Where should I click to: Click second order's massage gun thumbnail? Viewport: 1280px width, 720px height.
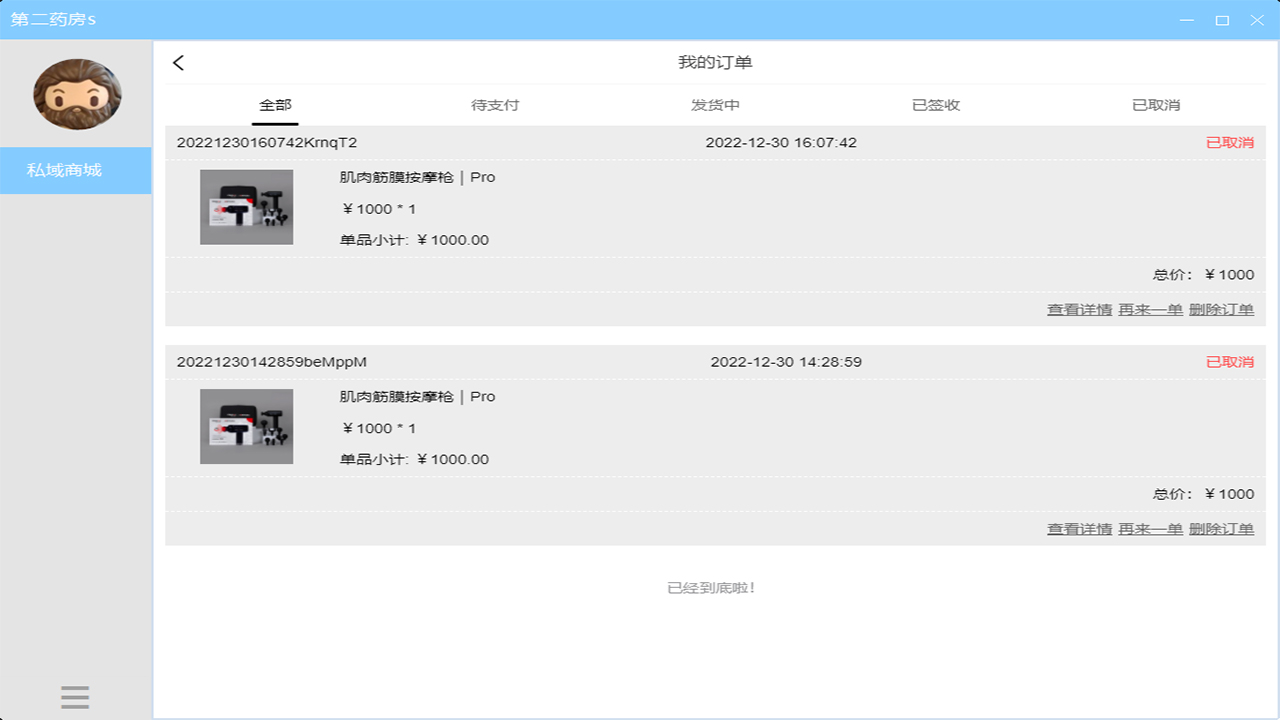tap(246, 426)
